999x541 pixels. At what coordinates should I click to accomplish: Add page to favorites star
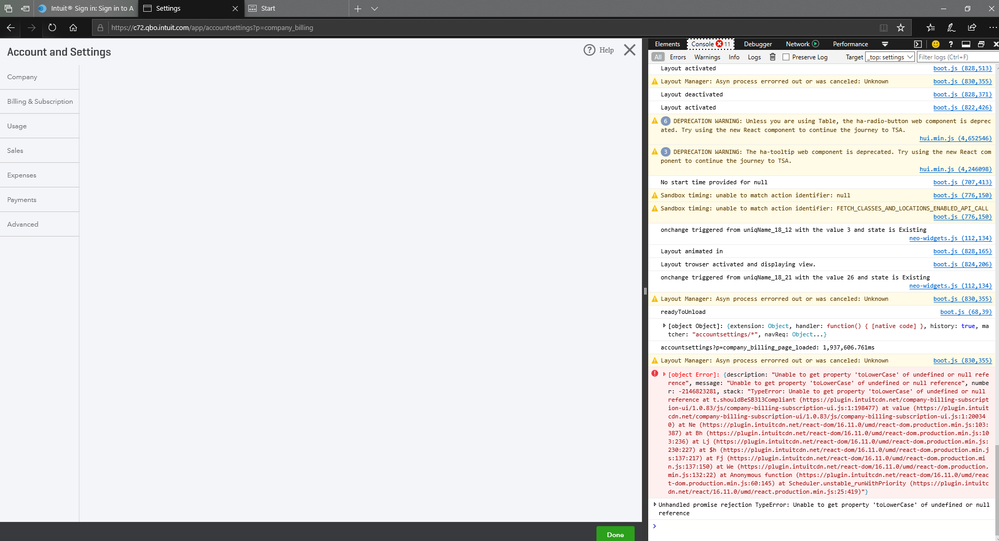pos(901,27)
